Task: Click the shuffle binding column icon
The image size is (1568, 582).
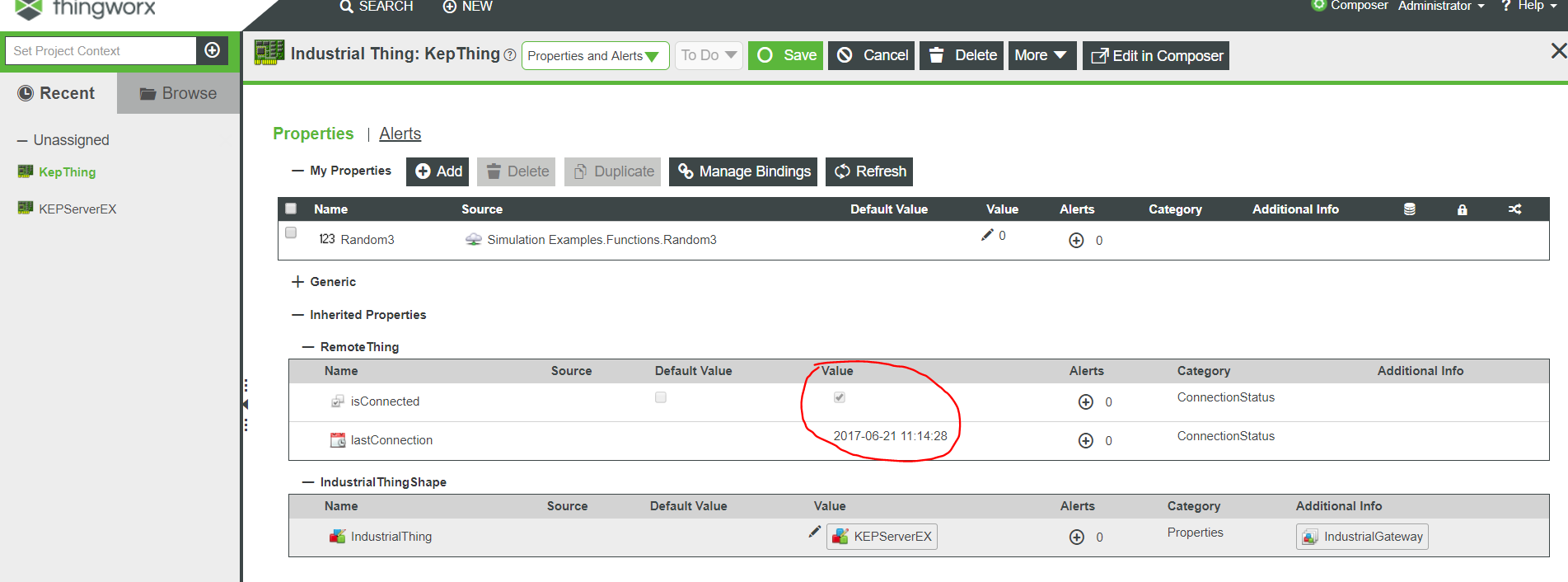Action: coord(1515,209)
